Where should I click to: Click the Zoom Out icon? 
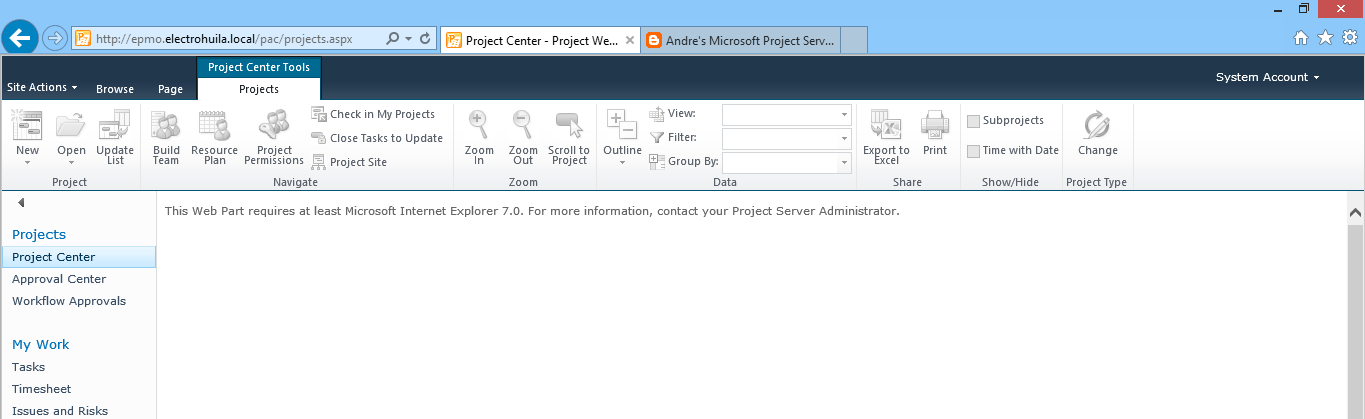[522, 127]
